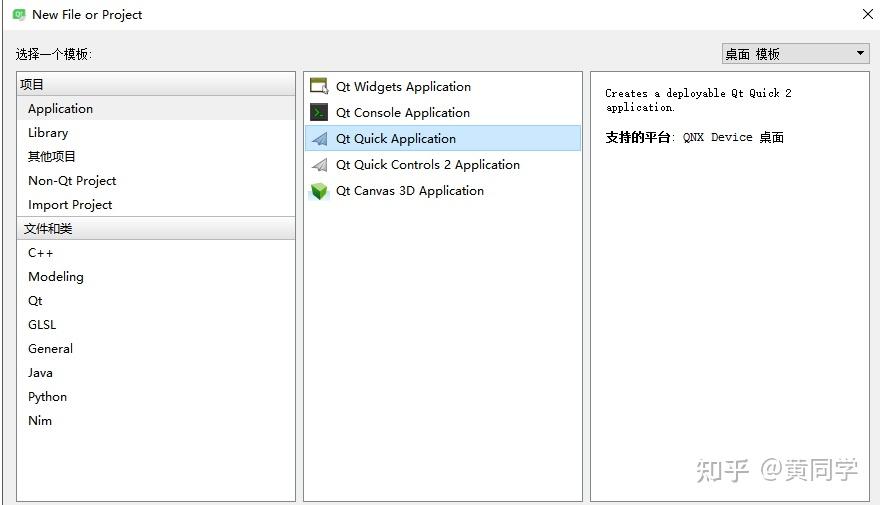Choose Qt Quick Application template text
Screen dimensions: 880x505
pos(396,139)
